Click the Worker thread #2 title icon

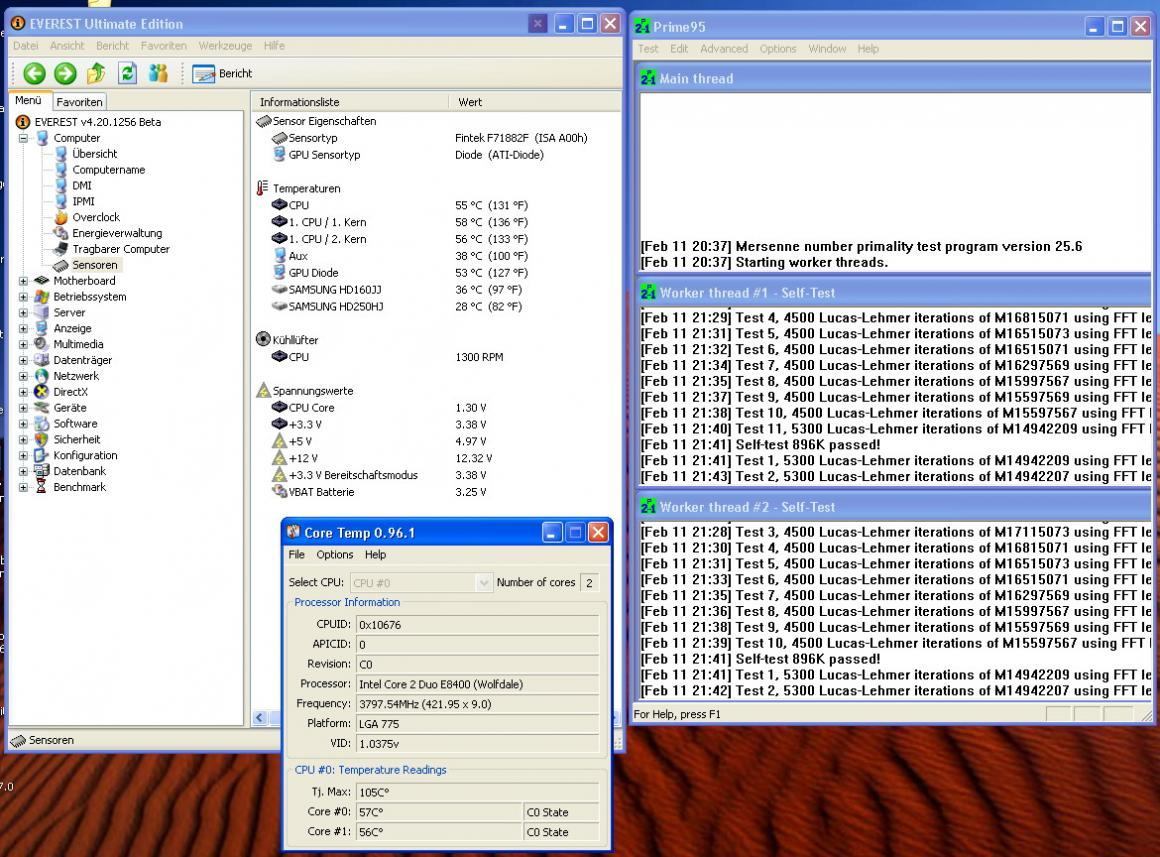coord(648,507)
